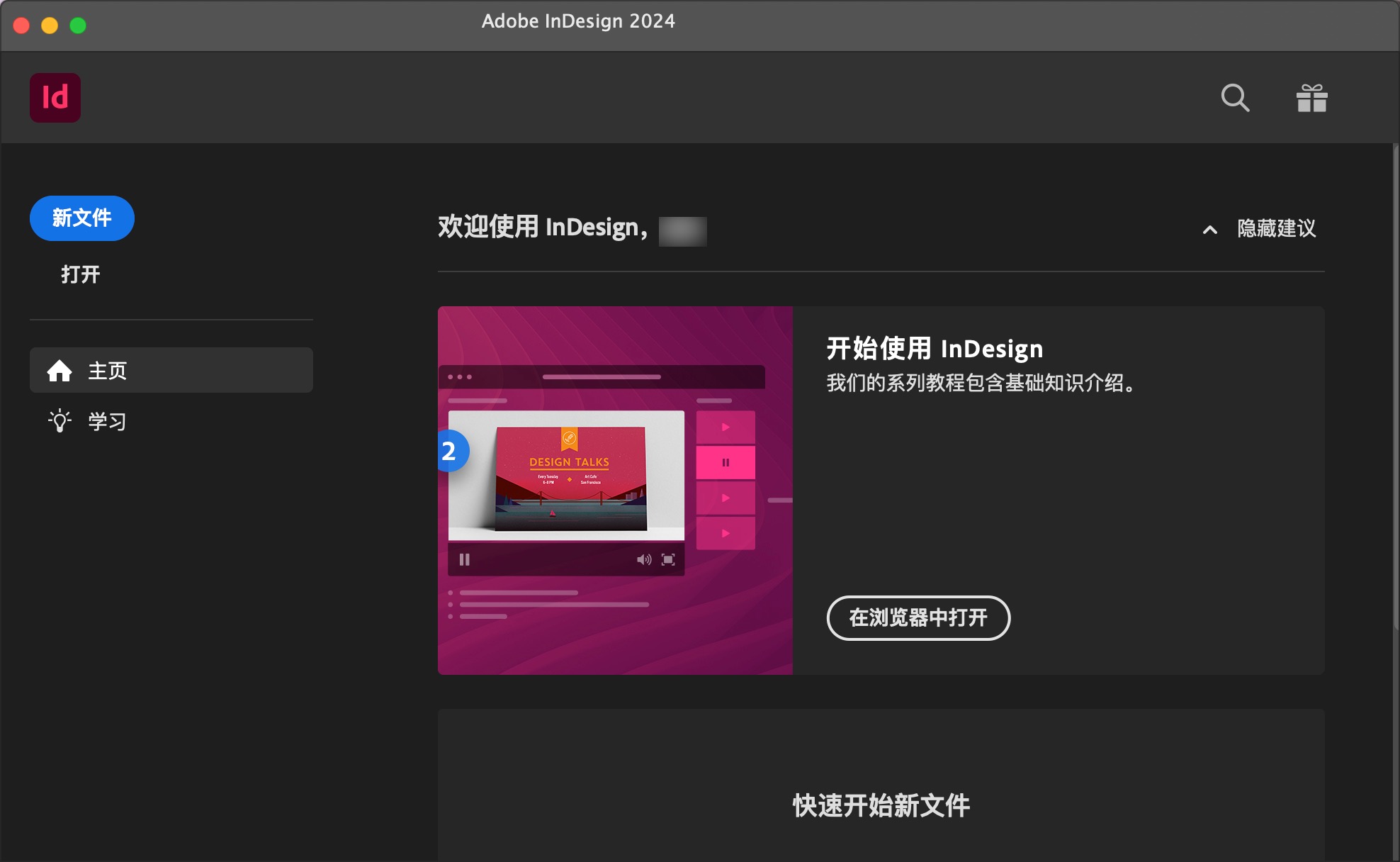The height and width of the screenshot is (862, 1400).
Task: Collapse suggestions with the chevron arrow
Action: 1210,229
